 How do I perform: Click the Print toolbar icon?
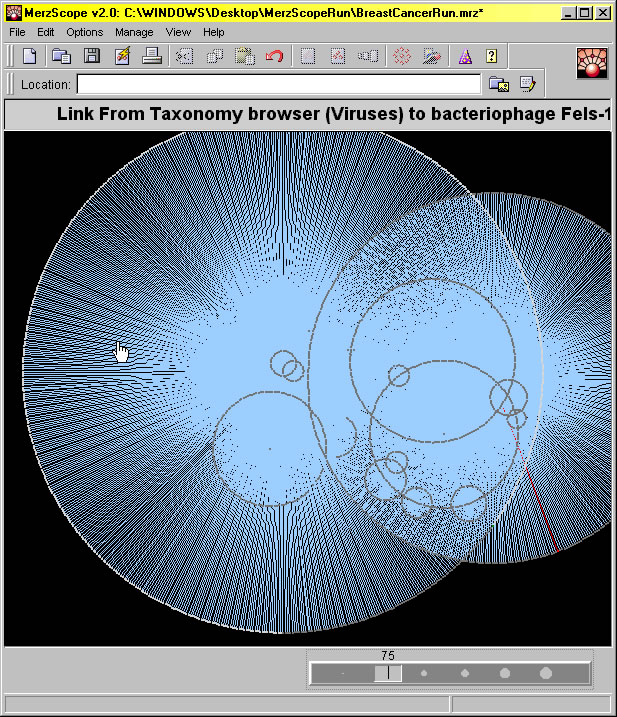(151, 56)
